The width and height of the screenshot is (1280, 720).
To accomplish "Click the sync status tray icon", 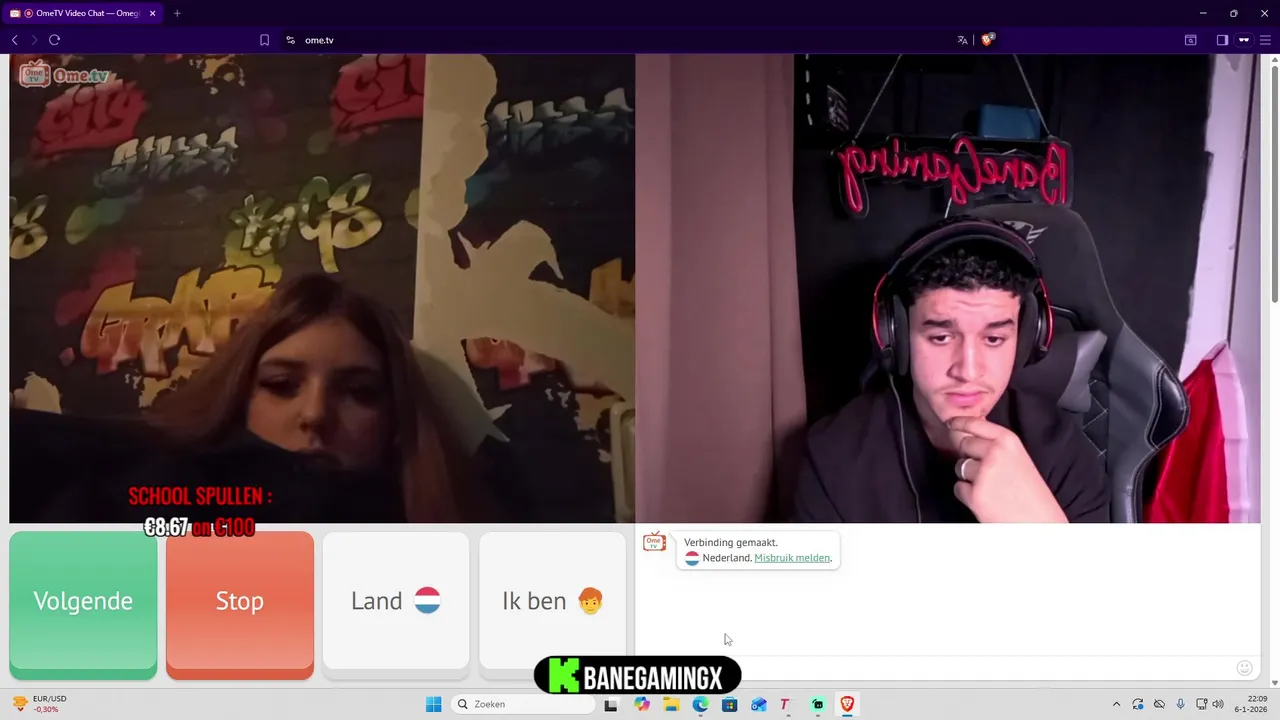I will coord(1138,704).
